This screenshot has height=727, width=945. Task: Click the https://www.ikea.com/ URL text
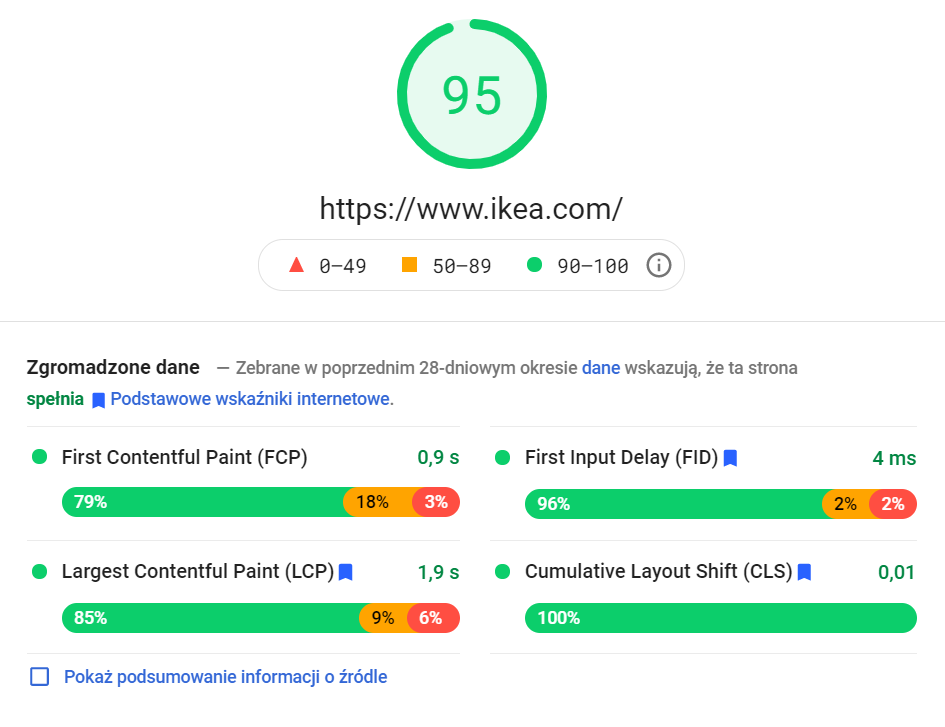(471, 209)
